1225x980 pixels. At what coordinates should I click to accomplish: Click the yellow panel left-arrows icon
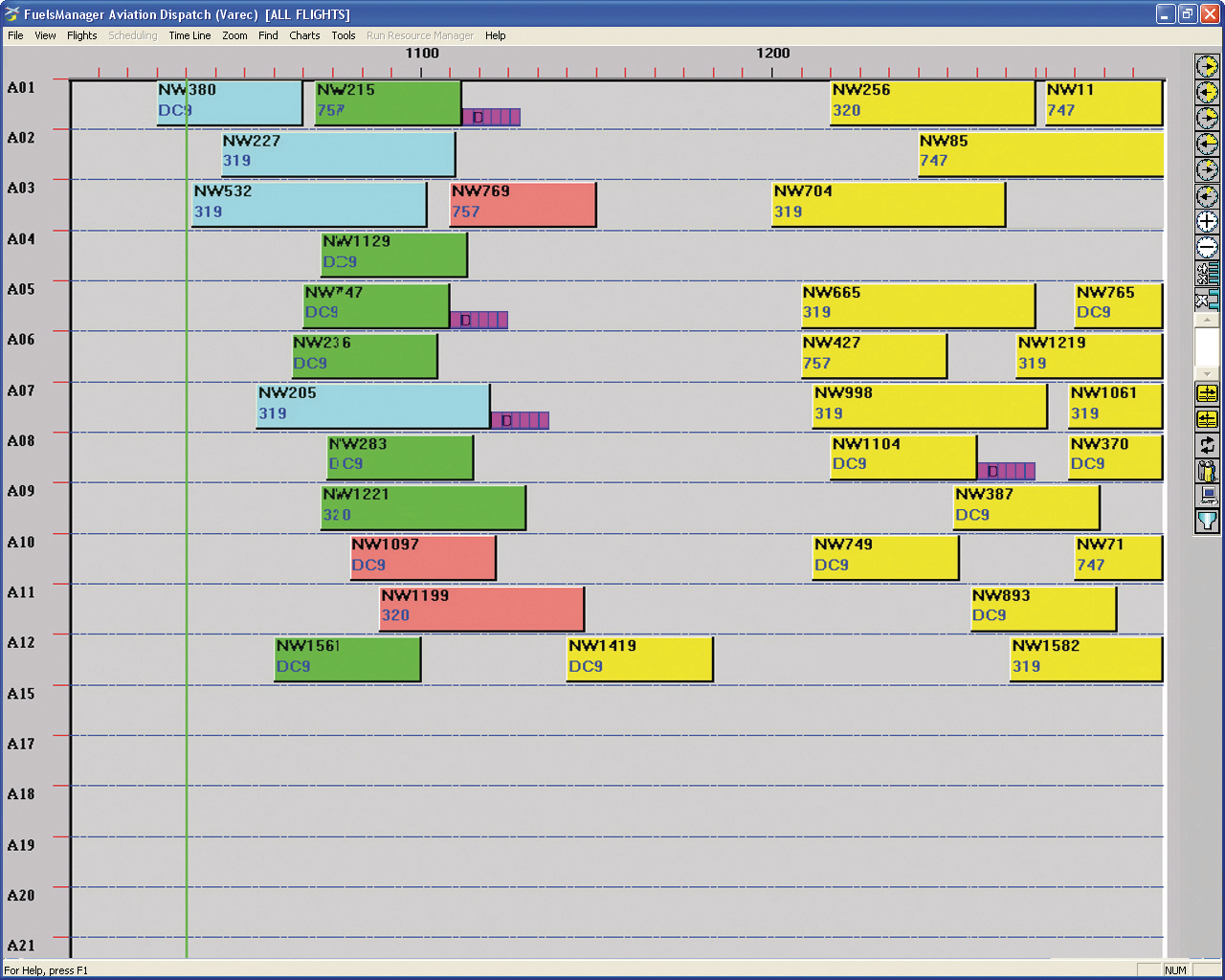pos(1207,419)
